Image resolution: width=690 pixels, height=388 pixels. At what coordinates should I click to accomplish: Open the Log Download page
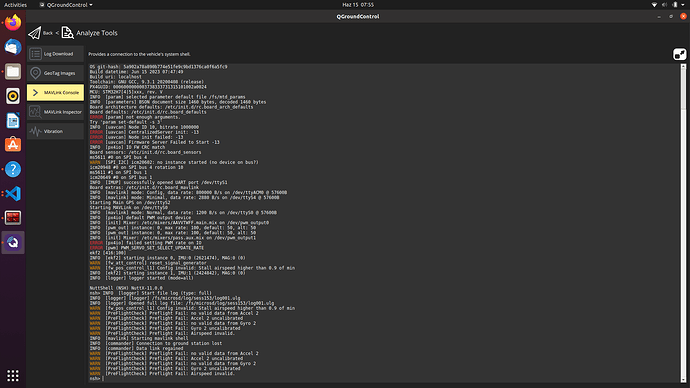coord(55,54)
